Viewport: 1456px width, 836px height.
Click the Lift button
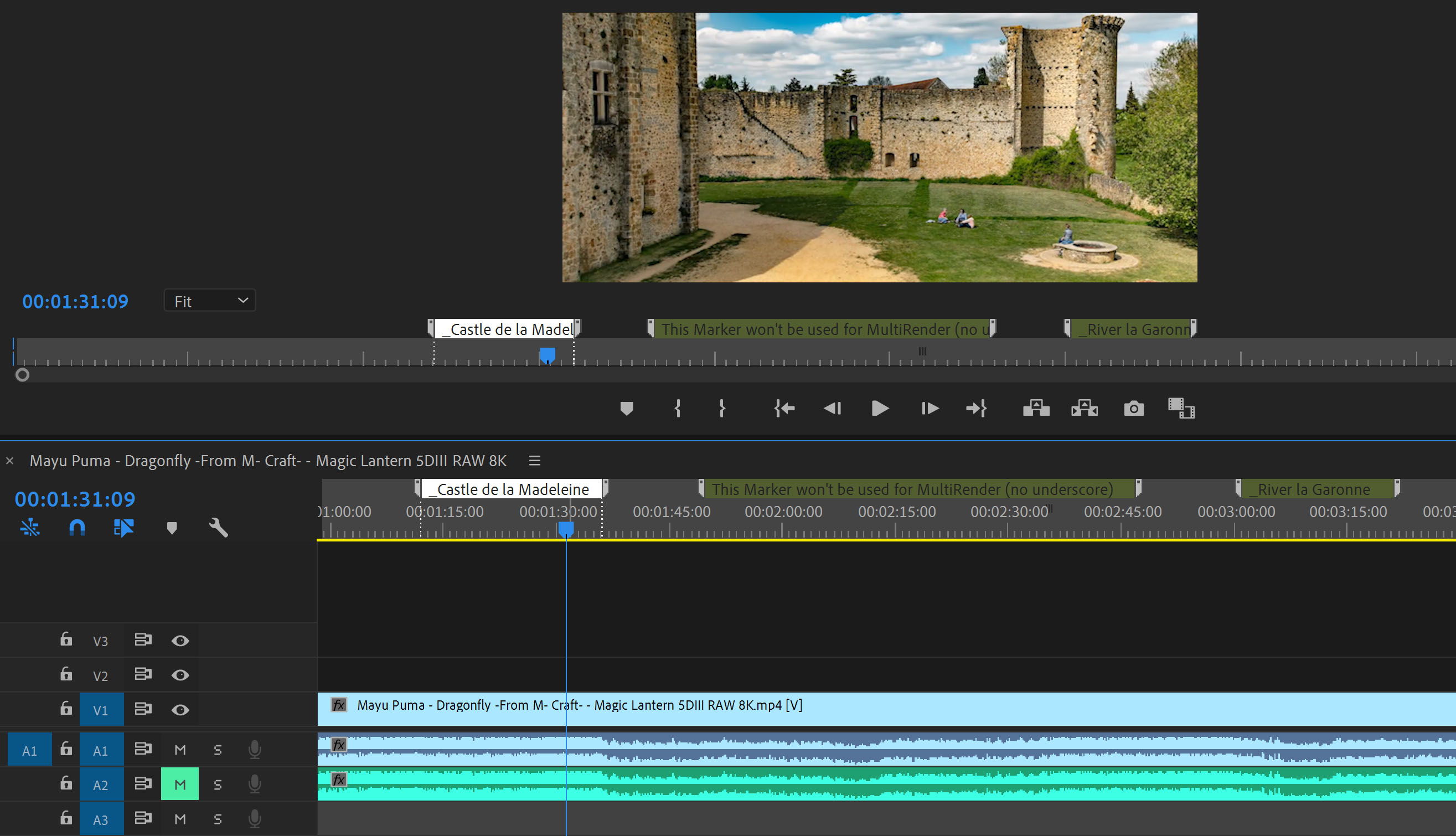point(1036,408)
